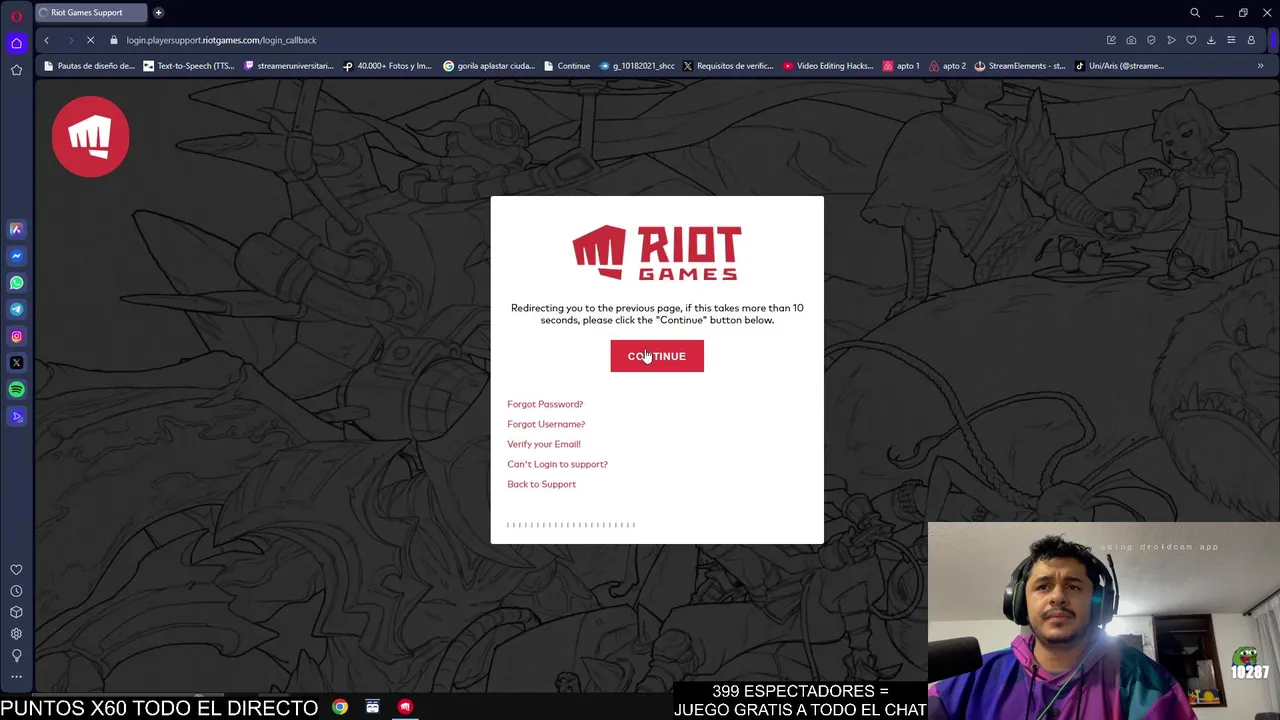
Task: Open the easy setup sliders icon
Action: (x=1231, y=40)
